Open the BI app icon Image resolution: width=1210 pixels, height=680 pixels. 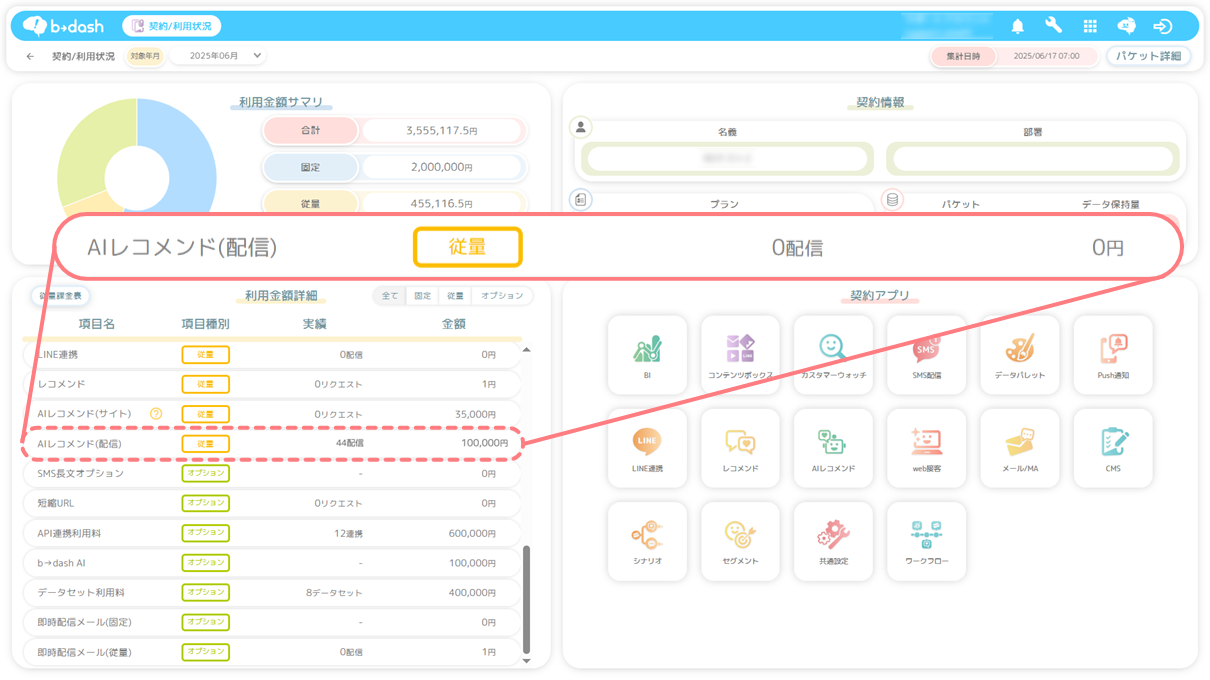pyautogui.click(x=647, y=354)
